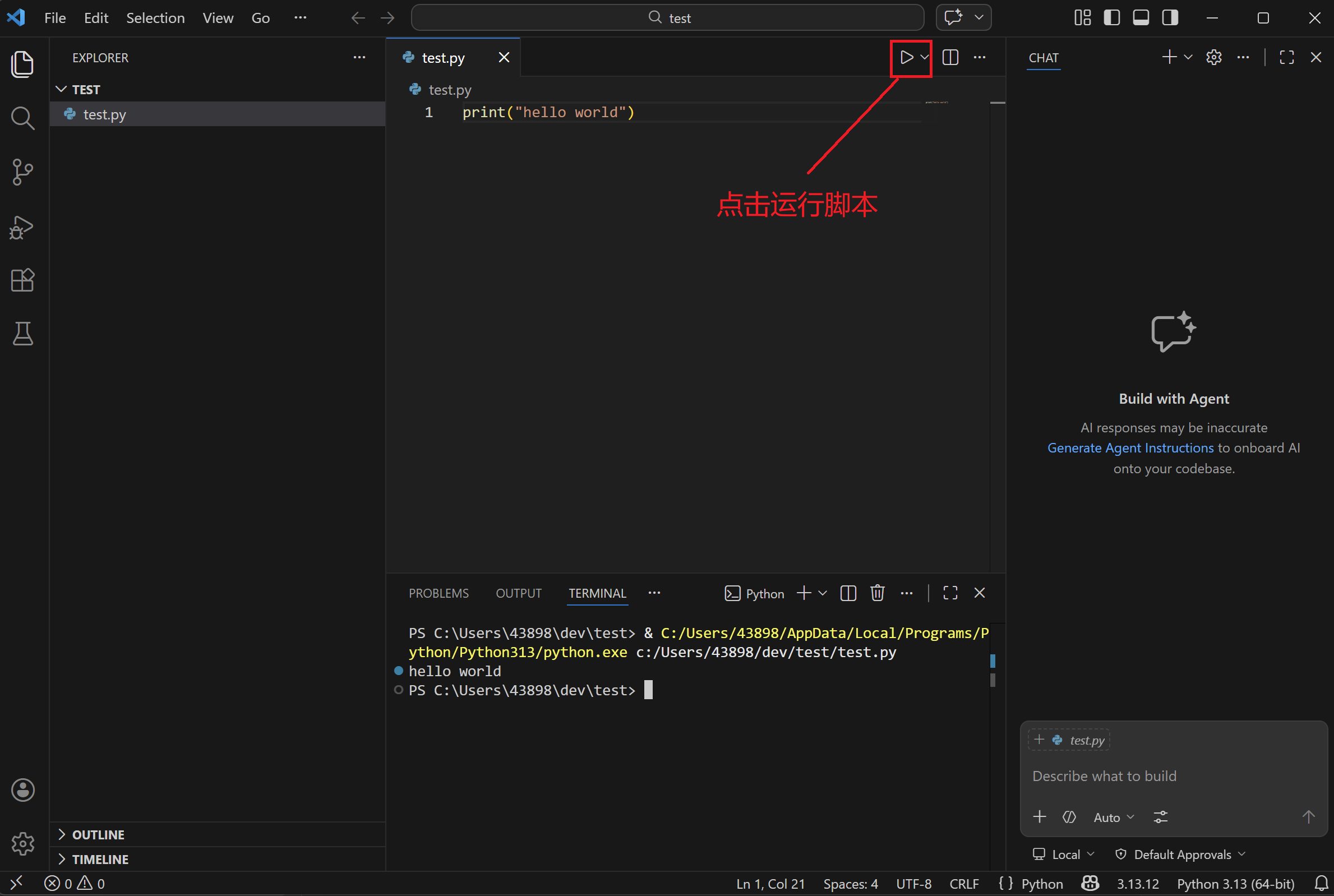Open the Source Control view

pyautogui.click(x=22, y=172)
